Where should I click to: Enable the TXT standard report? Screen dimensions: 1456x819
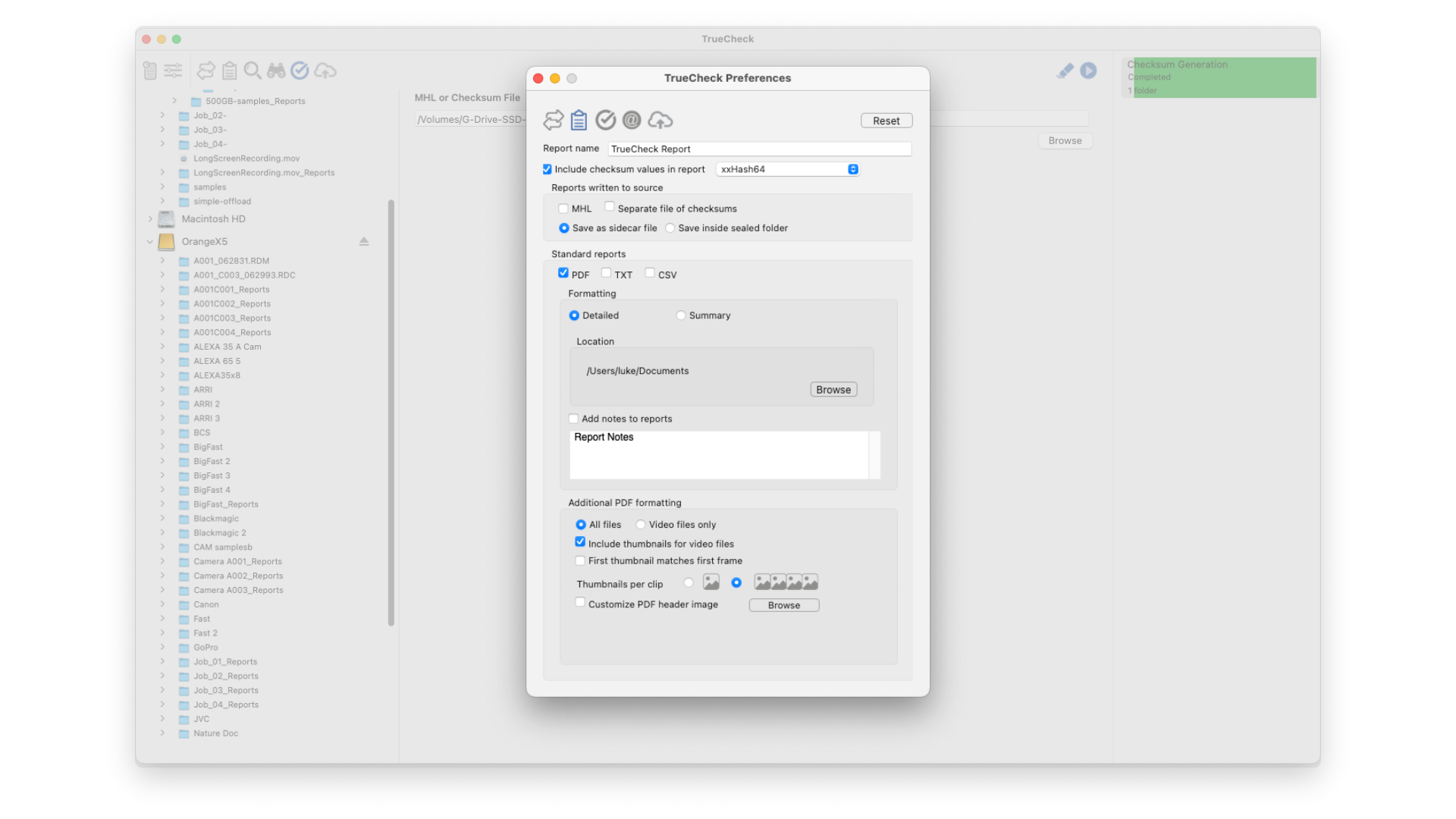606,273
